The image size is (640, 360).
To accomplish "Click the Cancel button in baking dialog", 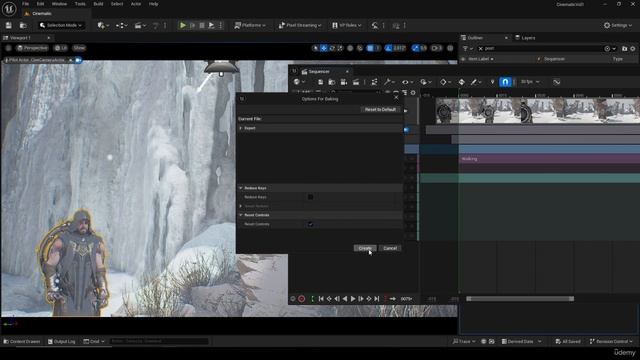I will point(390,248).
